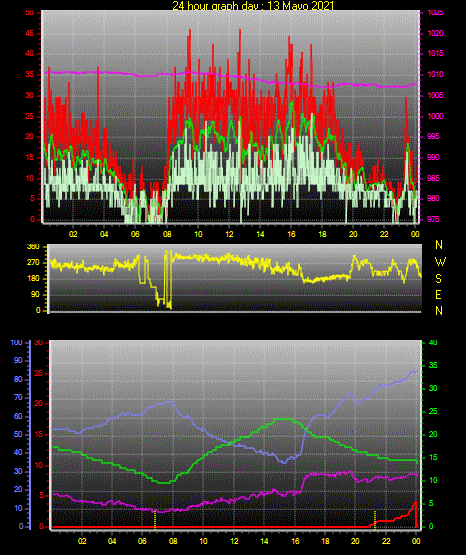Select the W compass letter beside the direction graph

click(x=440, y=262)
